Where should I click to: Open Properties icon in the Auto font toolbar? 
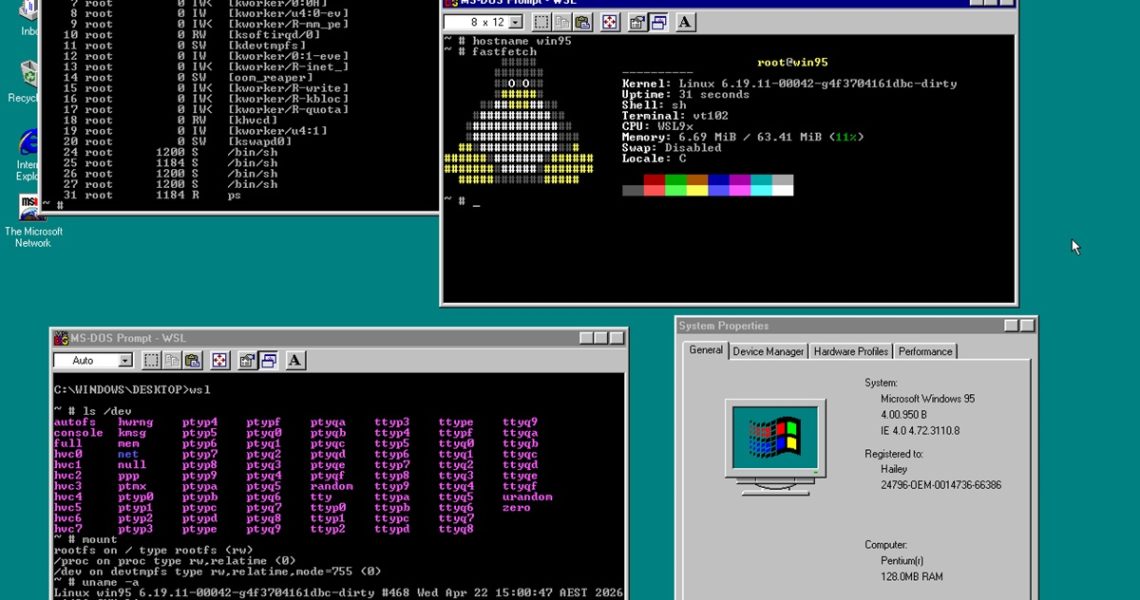pyautogui.click(x=246, y=360)
